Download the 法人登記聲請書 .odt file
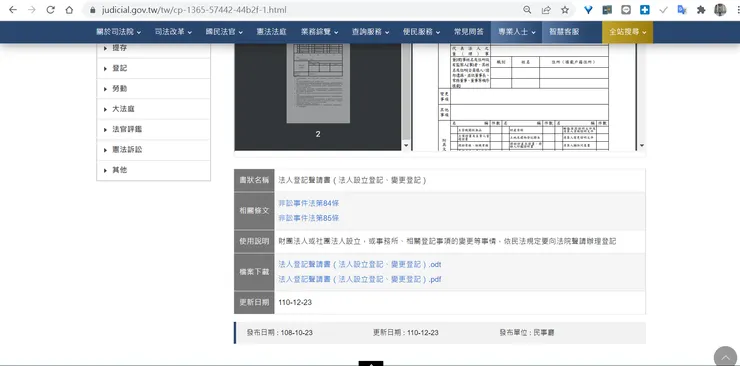Image resolution: width=740 pixels, height=366 pixels. click(360, 264)
